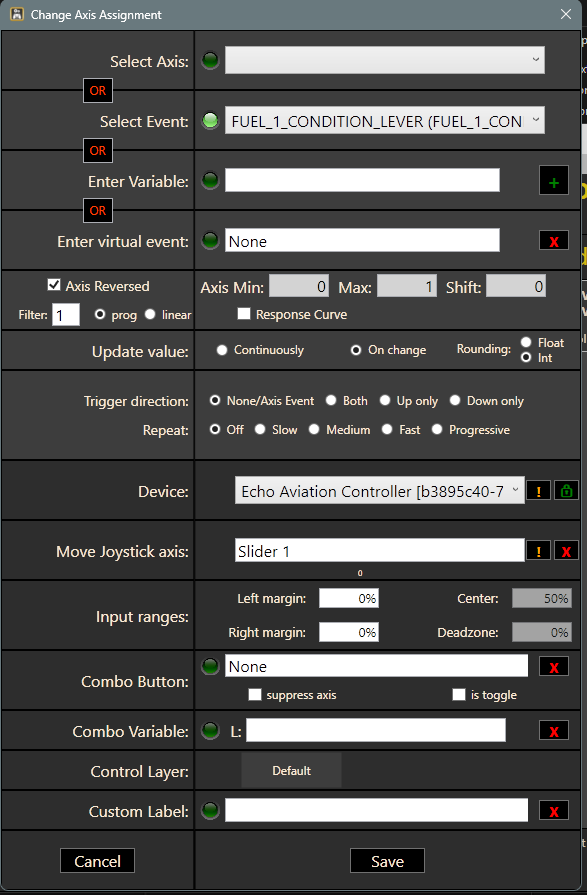Enable the Response Curve checkbox
Image resolution: width=587 pixels, height=895 pixels.
tap(244, 314)
